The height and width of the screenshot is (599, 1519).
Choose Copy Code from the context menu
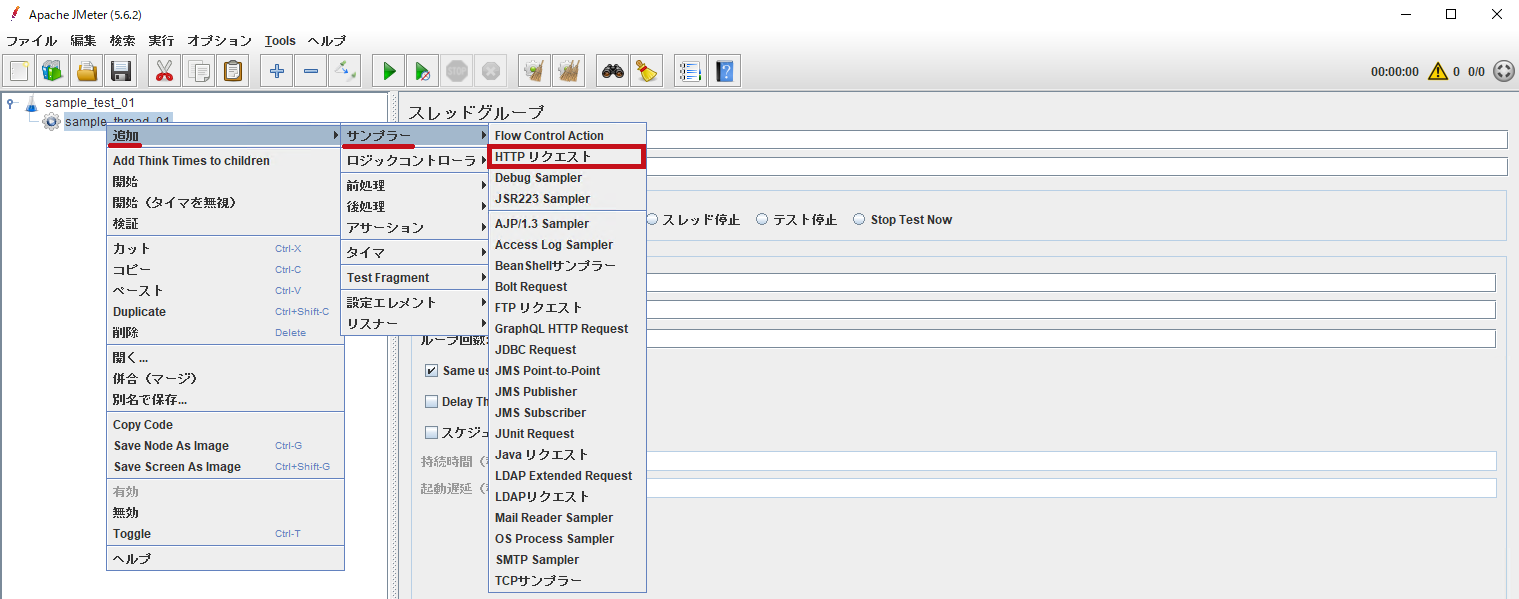(x=225, y=425)
